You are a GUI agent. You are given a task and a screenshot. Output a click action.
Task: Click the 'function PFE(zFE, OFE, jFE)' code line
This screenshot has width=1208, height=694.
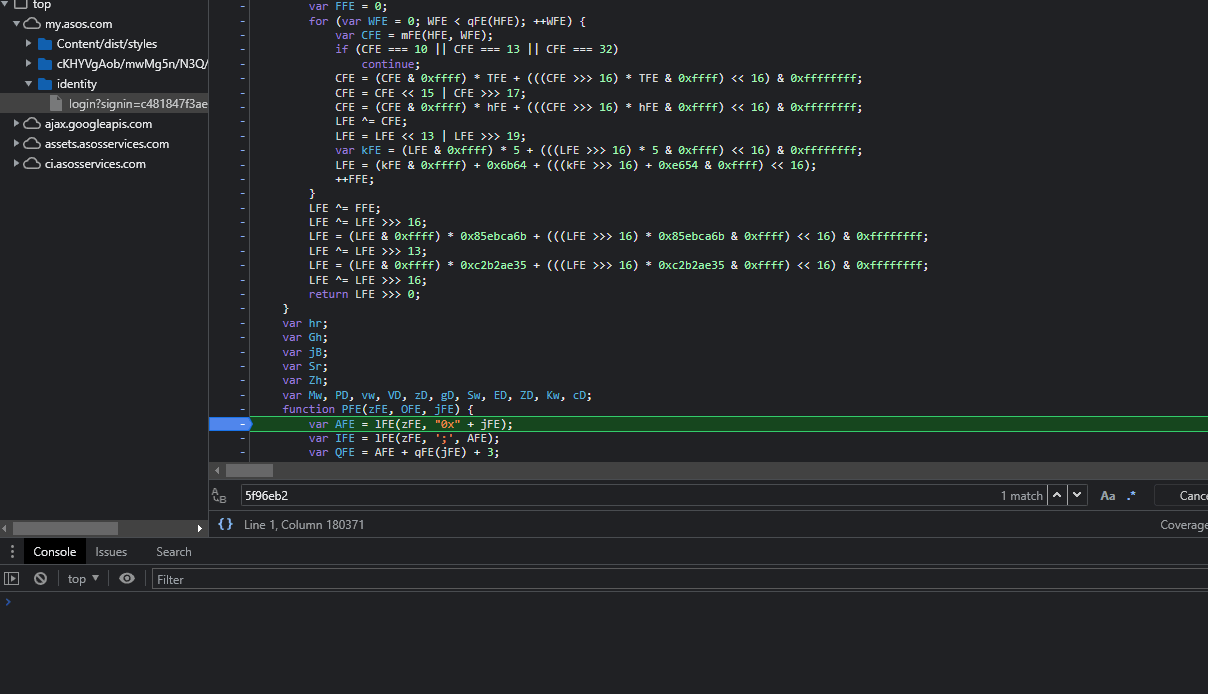[378, 409]
